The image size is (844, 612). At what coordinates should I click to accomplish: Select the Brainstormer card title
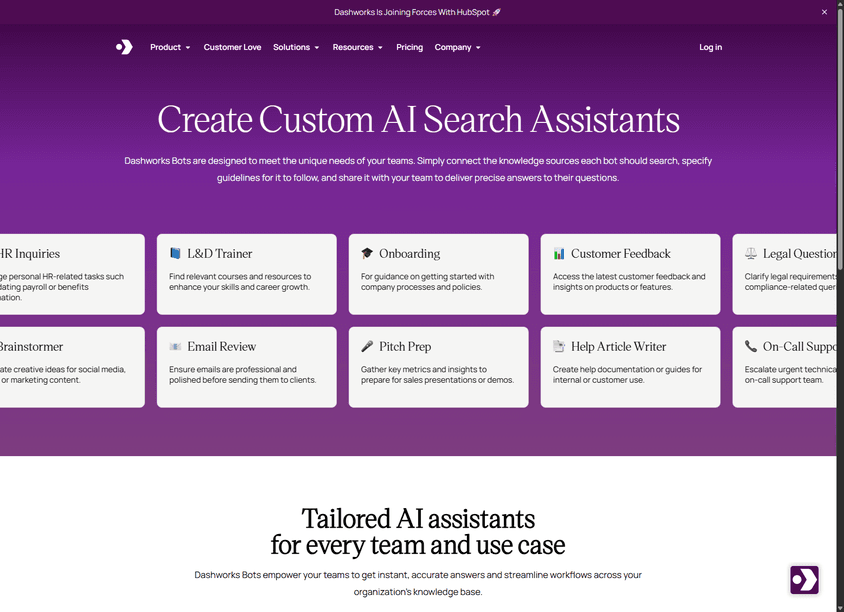31,347
